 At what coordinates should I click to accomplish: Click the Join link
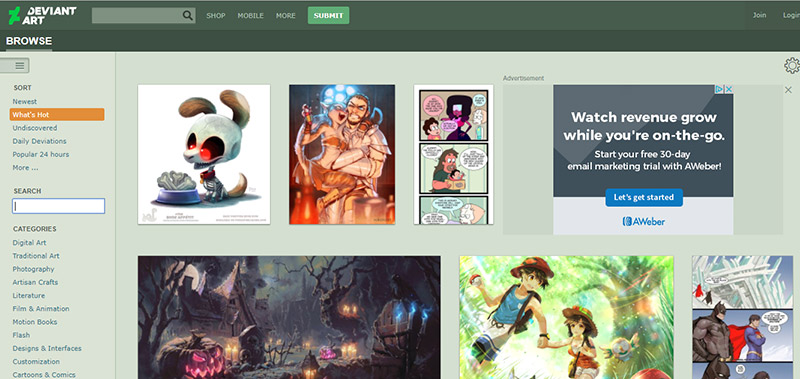759,15
